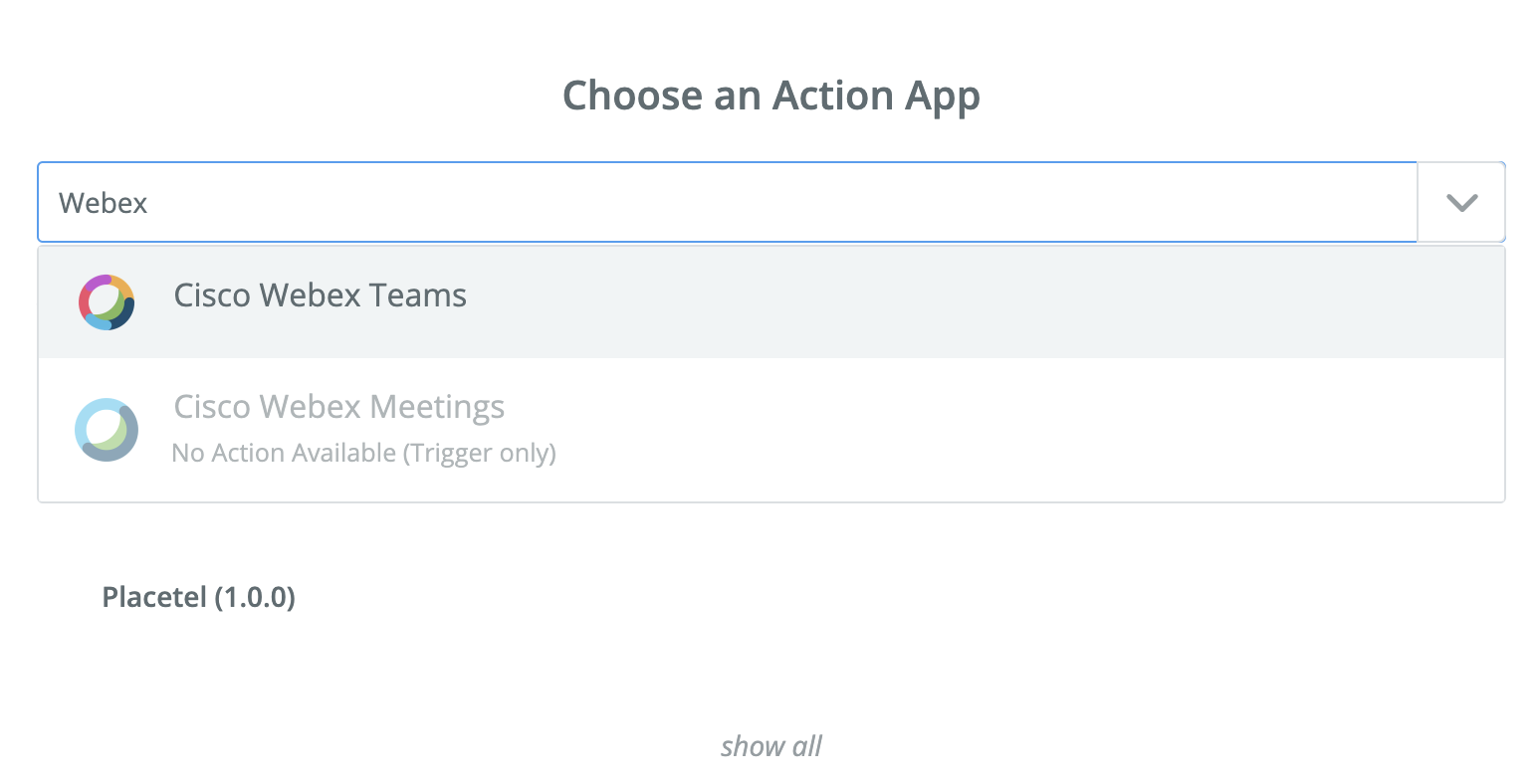Choose the Placetel (1.0.0) app

(199, 597)
